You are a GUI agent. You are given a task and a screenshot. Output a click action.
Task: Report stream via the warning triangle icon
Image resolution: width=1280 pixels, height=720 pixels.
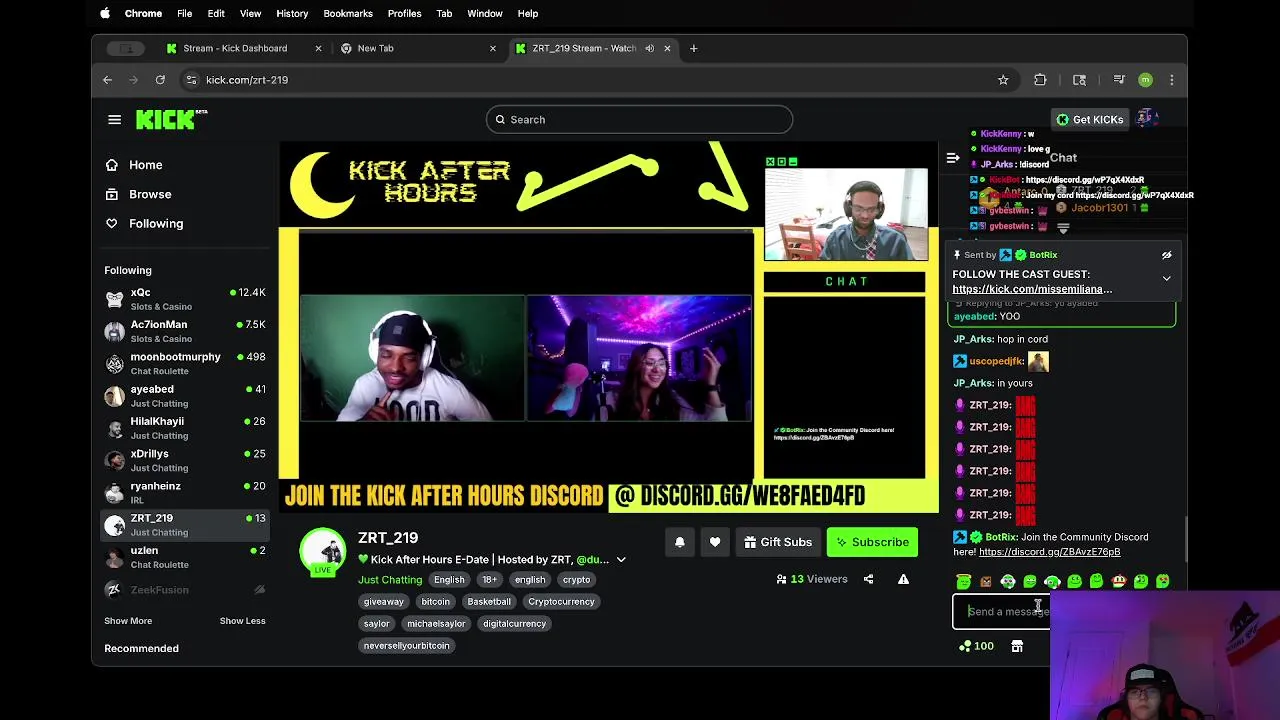click(x=903, y=579)
